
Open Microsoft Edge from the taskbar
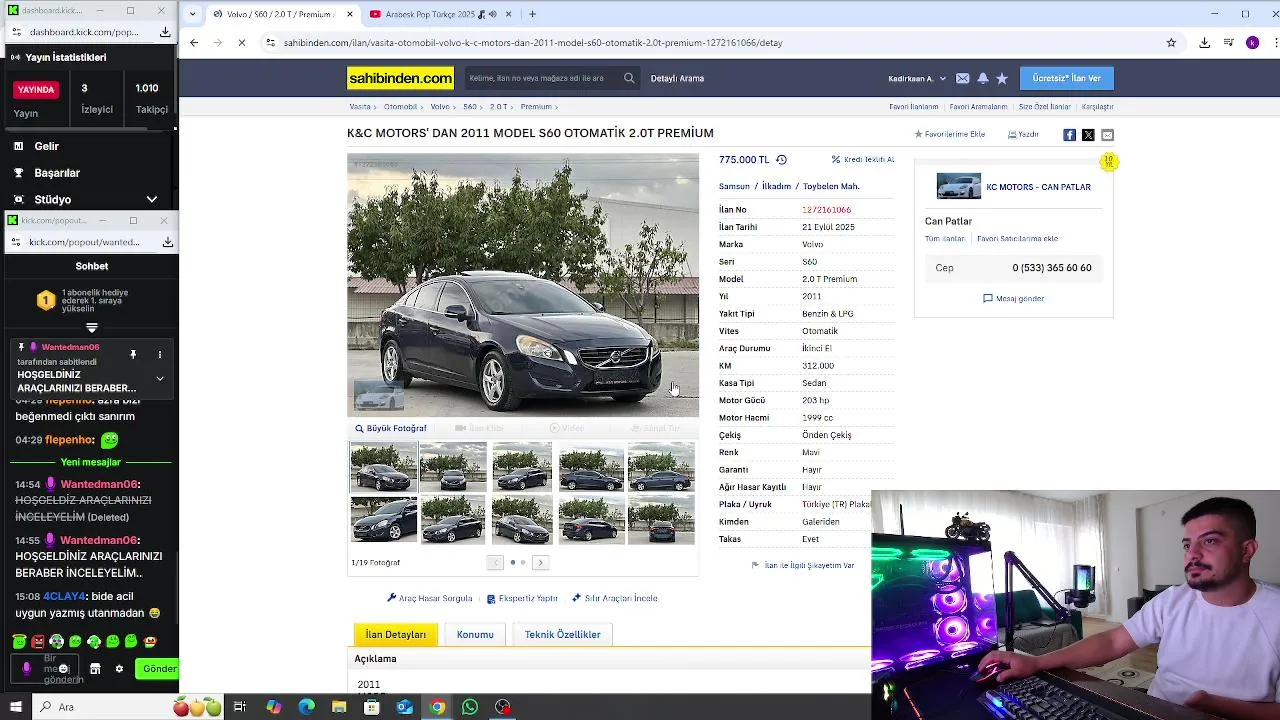[306, 707]
